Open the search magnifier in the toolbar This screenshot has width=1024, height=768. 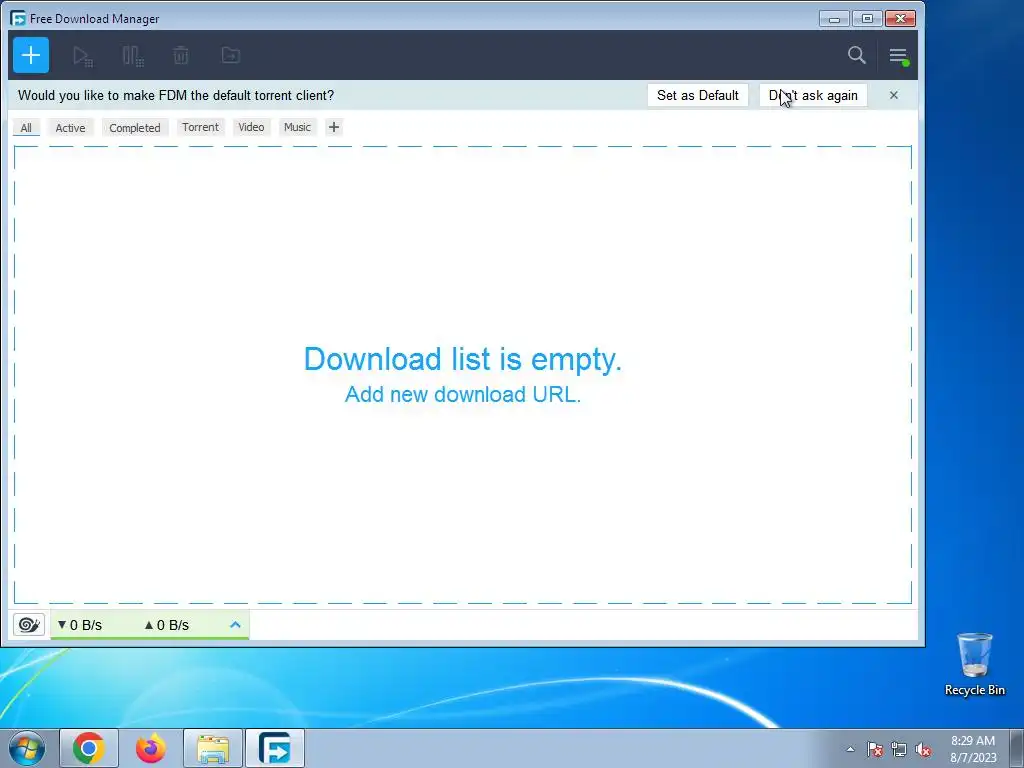pyautogui.click(x=857, y=55)
